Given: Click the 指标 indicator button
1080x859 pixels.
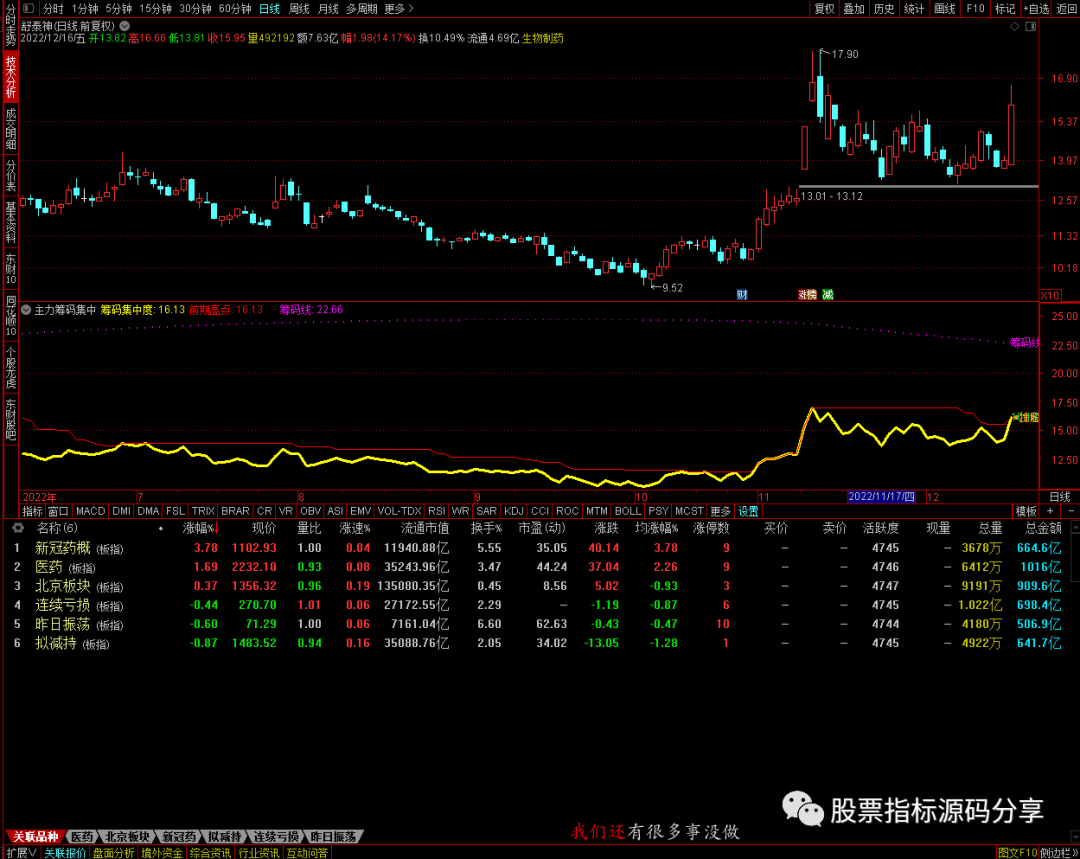Looking at the screenshot, I should click(x=32, y=511).
